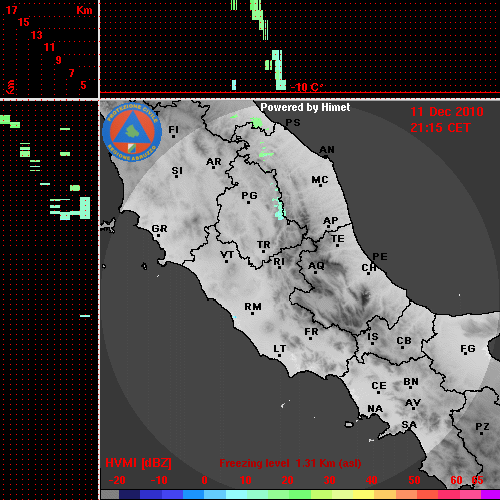Select the AN coastal city label
The image size is (500, 500).
click(327, 150)
